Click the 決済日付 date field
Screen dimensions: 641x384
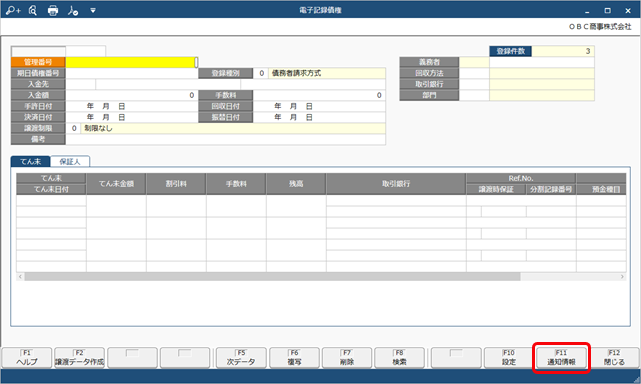click(132, 117)
